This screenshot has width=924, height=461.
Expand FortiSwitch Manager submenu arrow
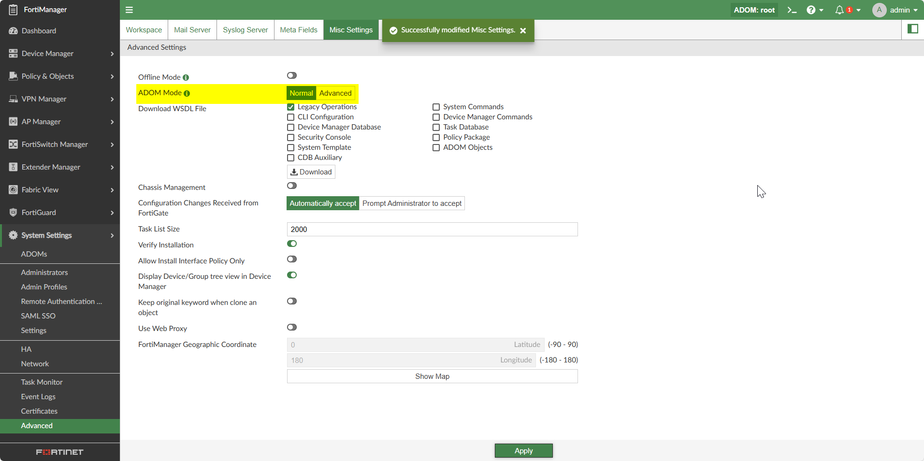click(x=112, y=144)
